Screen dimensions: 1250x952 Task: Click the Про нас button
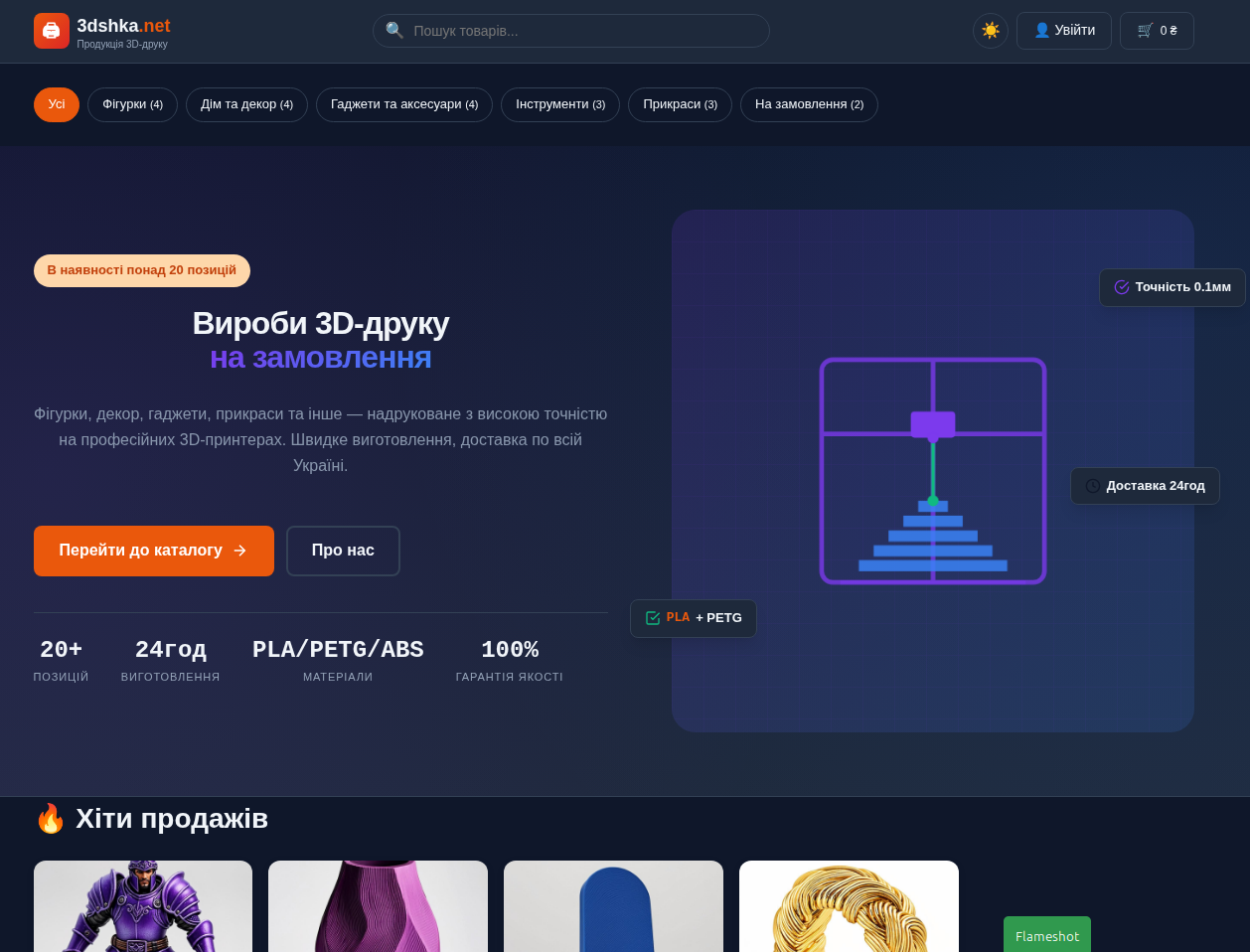point(343,551)
